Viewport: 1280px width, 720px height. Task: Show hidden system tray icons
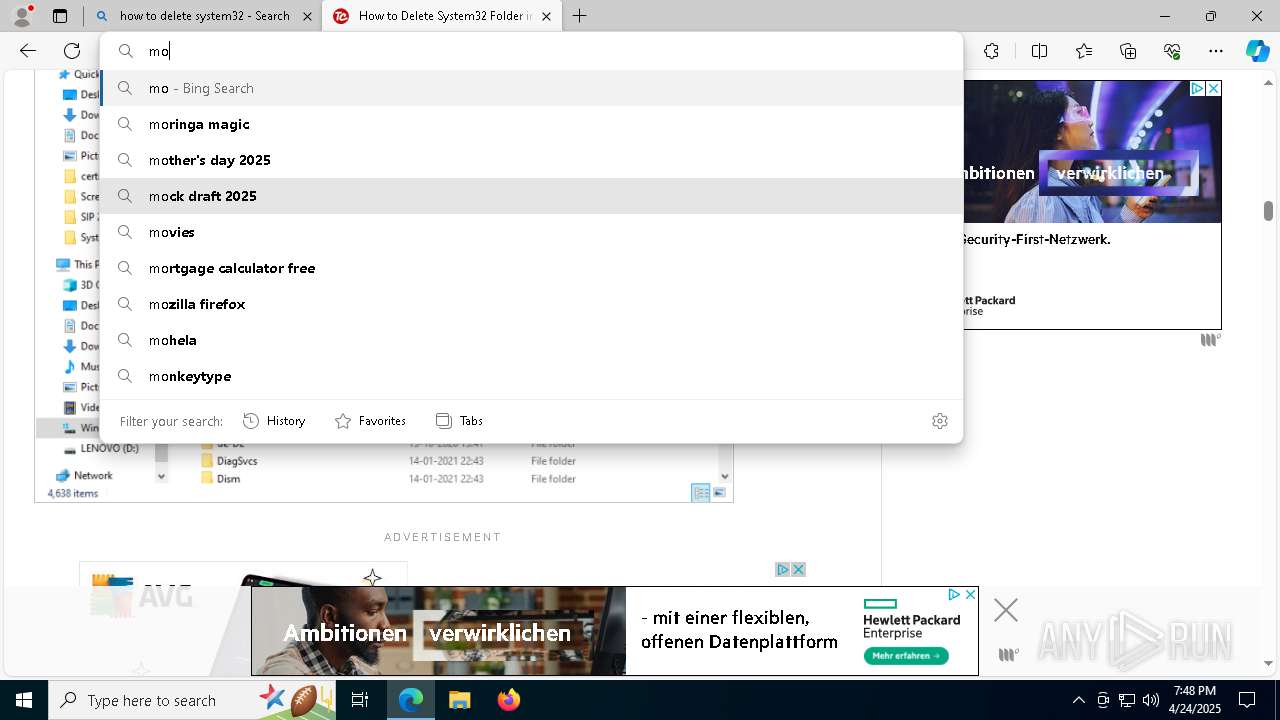click(x=1078, y=700)
